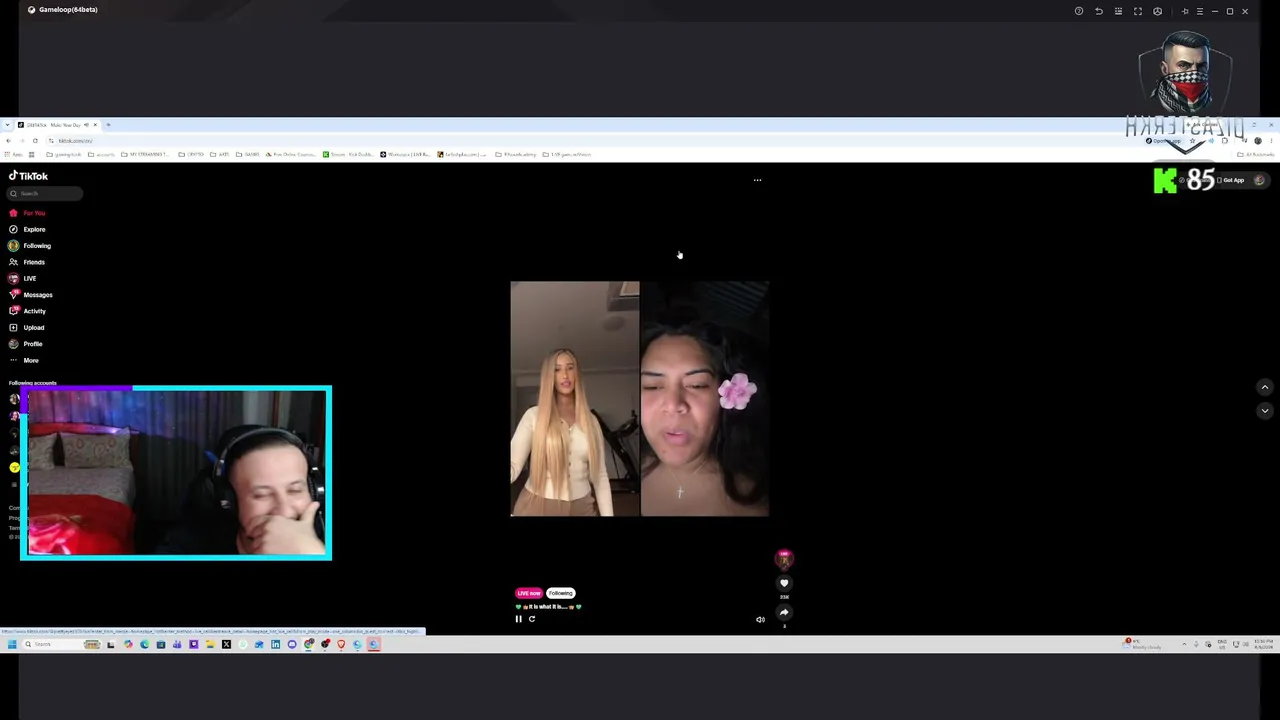Screen dimensions: 1280x720
Task: Open the profile avatar at top right
Action: (1260, 180)
